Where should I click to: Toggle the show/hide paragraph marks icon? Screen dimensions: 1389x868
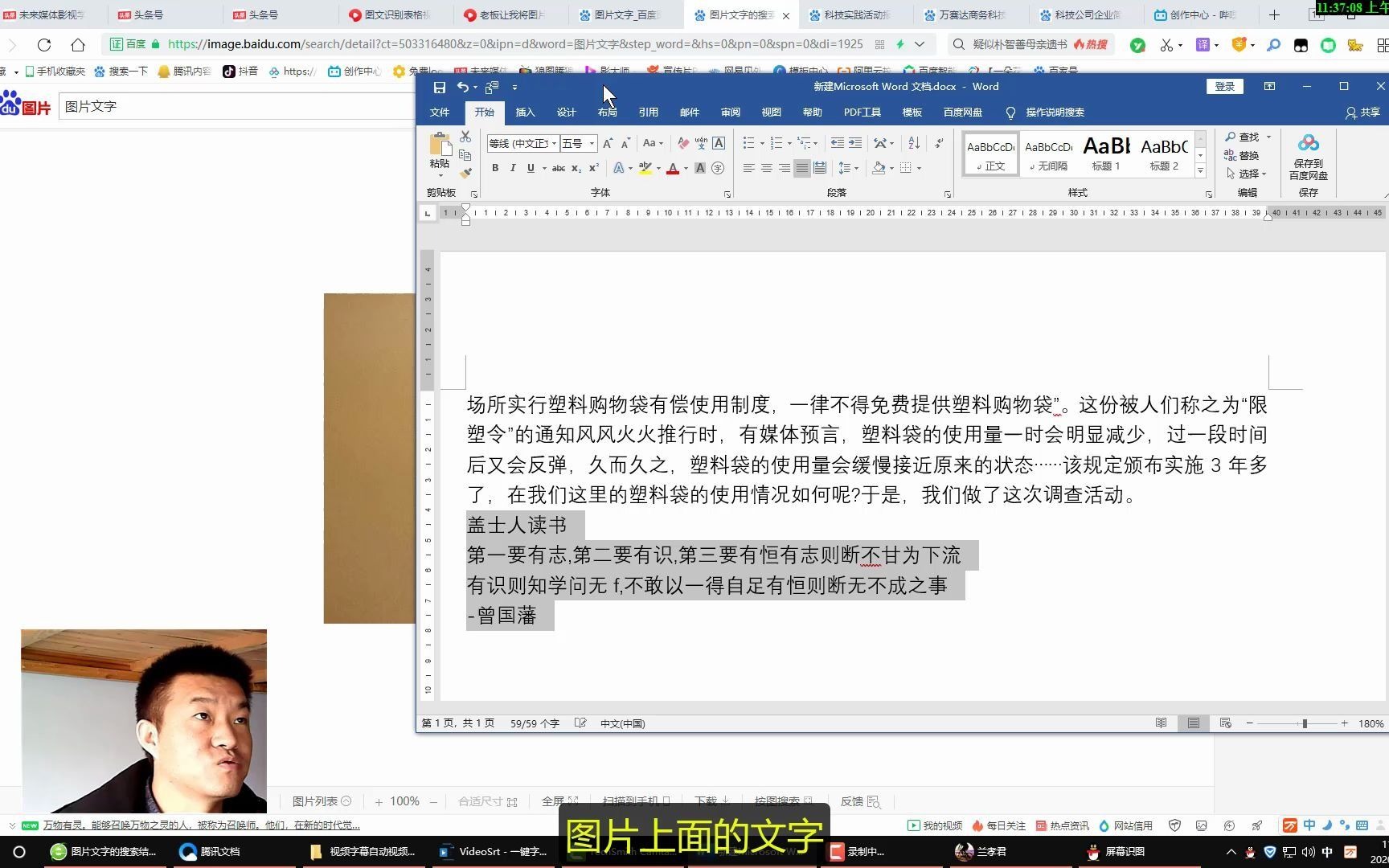(x=938, y=142)
